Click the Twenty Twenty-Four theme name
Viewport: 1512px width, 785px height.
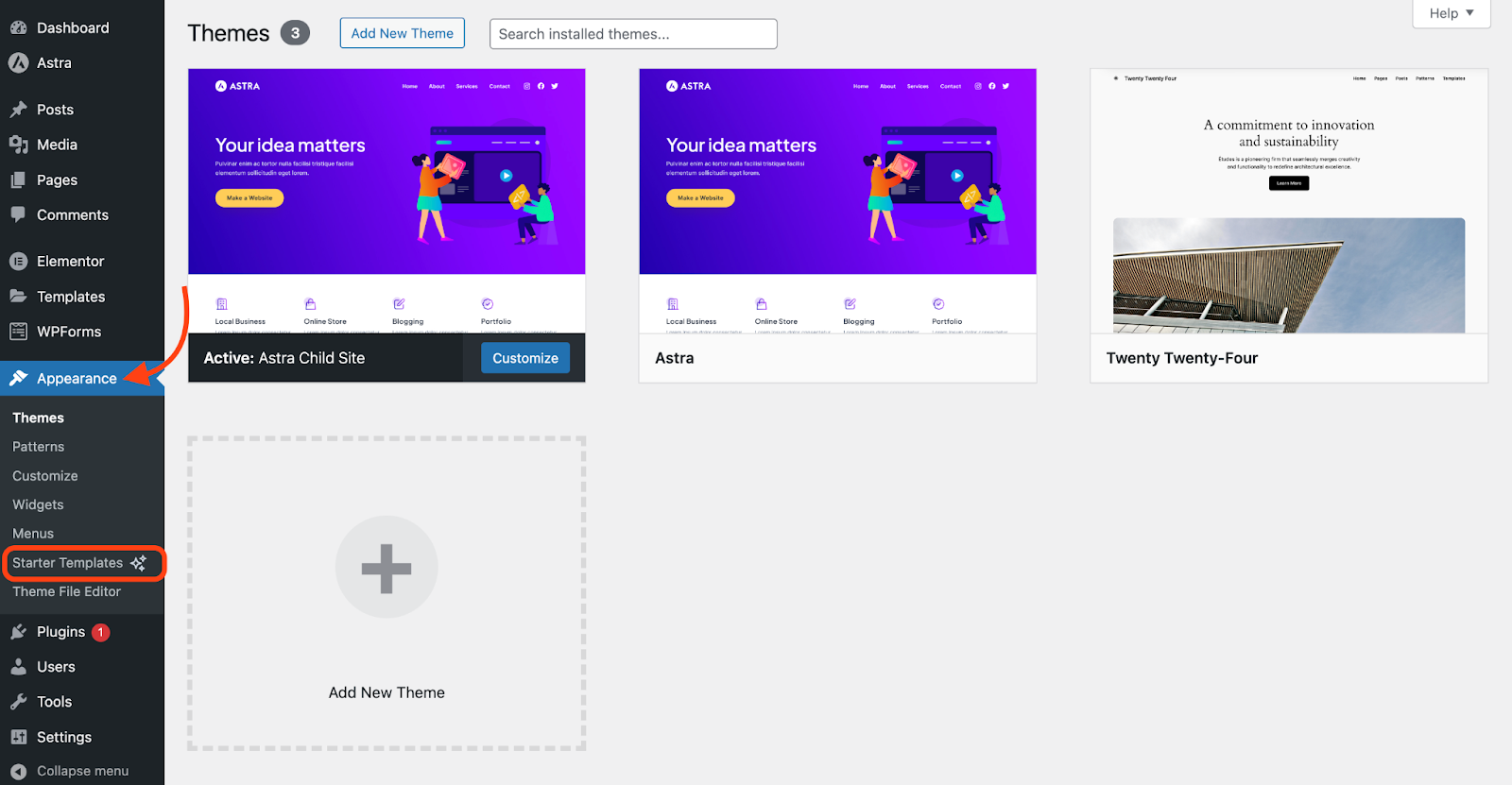(1182, 358)
